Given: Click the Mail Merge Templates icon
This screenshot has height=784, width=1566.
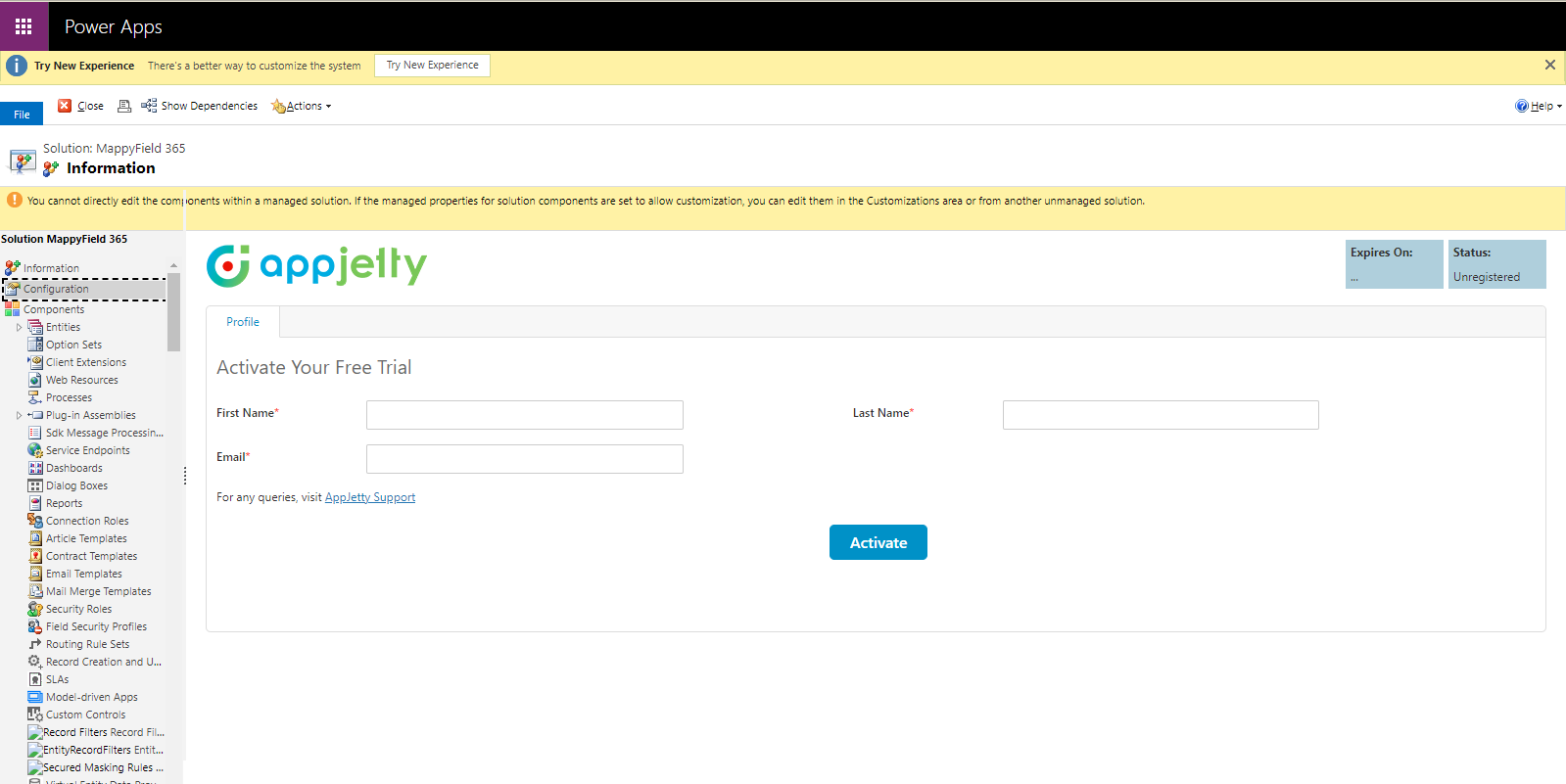Looking at the screenshot, I should point(35,591).
